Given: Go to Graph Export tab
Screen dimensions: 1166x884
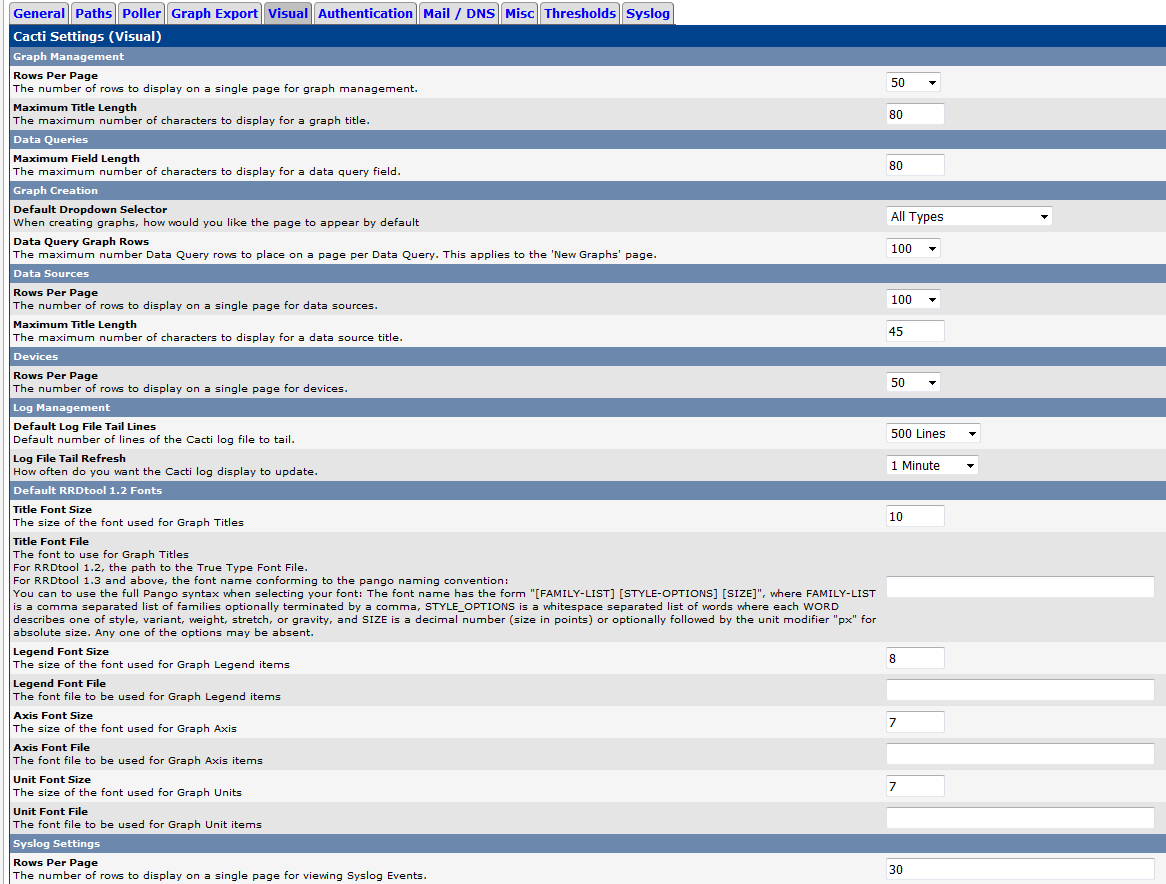Looking at the screenshot, I should (214, 14).
